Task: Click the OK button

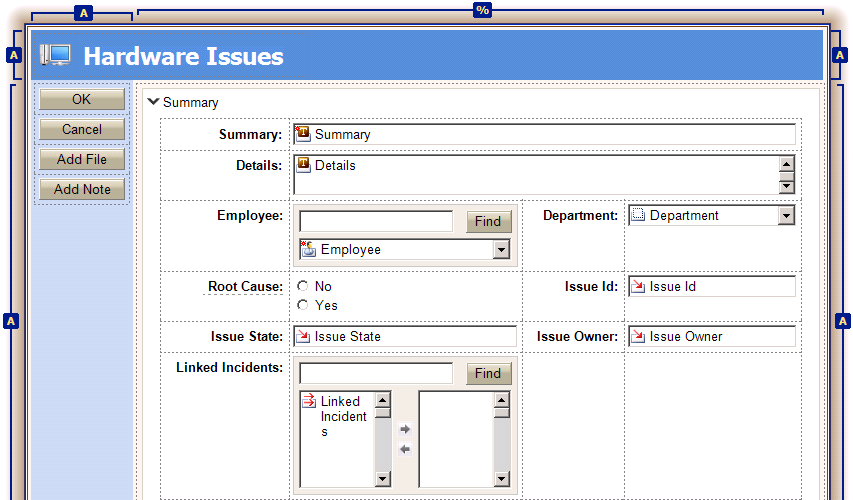Action: (x=82, y=99)
